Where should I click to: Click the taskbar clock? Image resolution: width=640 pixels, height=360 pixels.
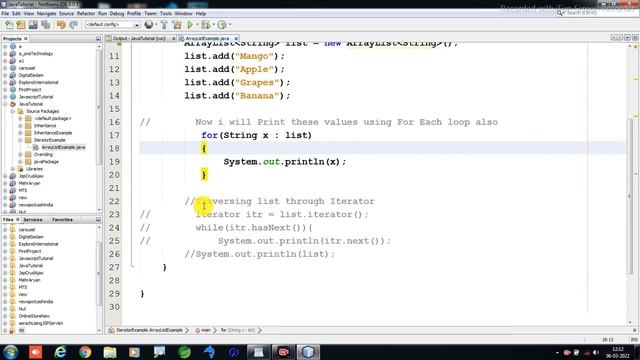pyautogui.click(x=617, y=352)
